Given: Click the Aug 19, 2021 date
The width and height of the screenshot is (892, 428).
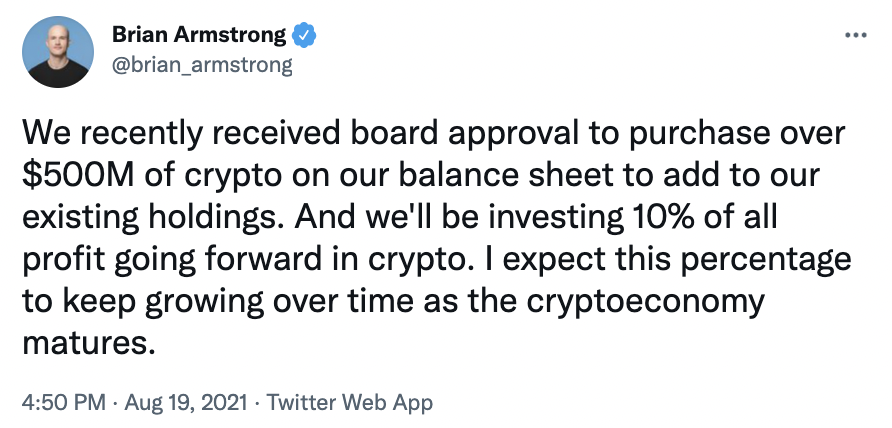Looking at the screenshot, I should click(x=186, y=403).
